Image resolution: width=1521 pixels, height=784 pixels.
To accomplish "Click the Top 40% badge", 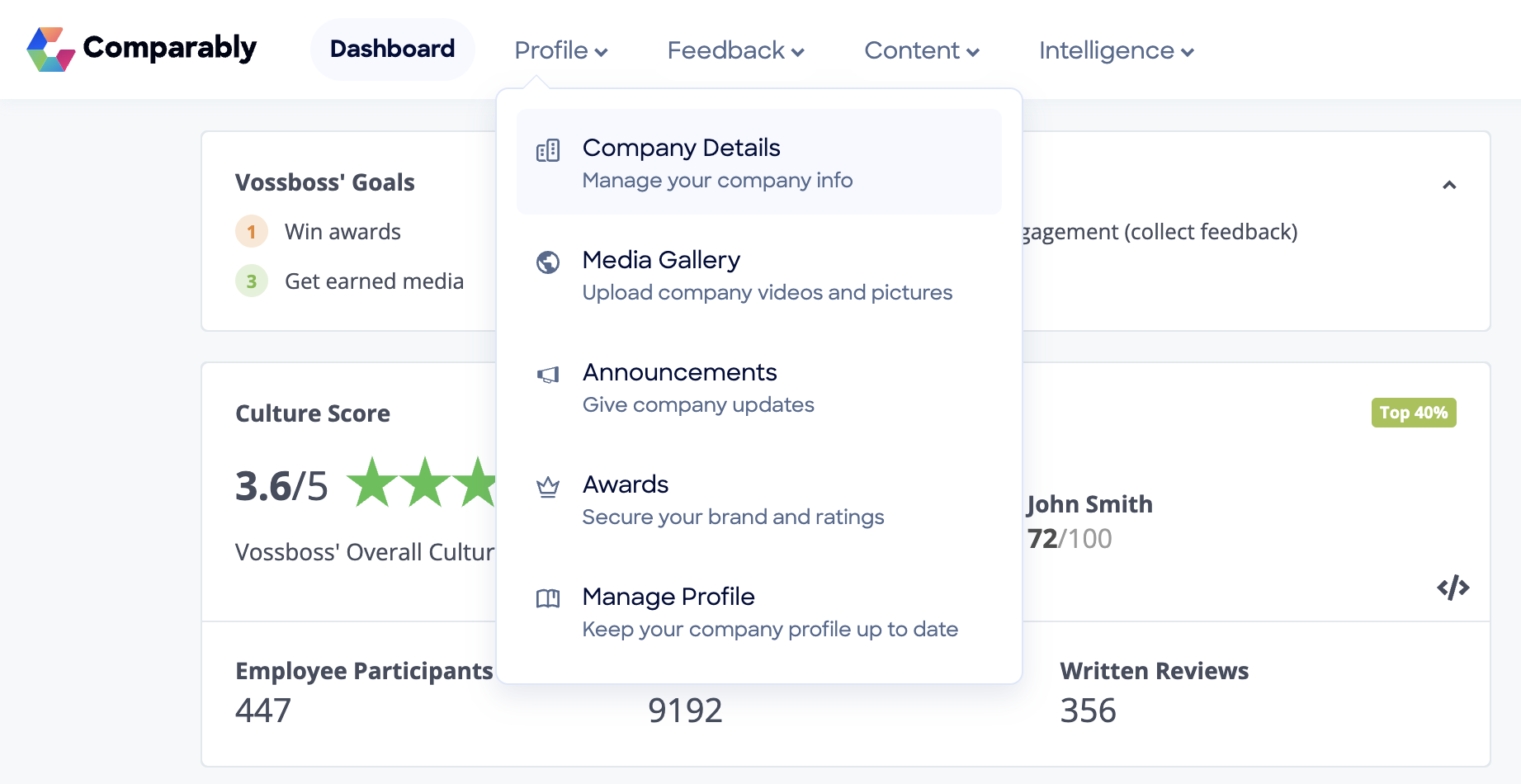I will [1413, 413].
